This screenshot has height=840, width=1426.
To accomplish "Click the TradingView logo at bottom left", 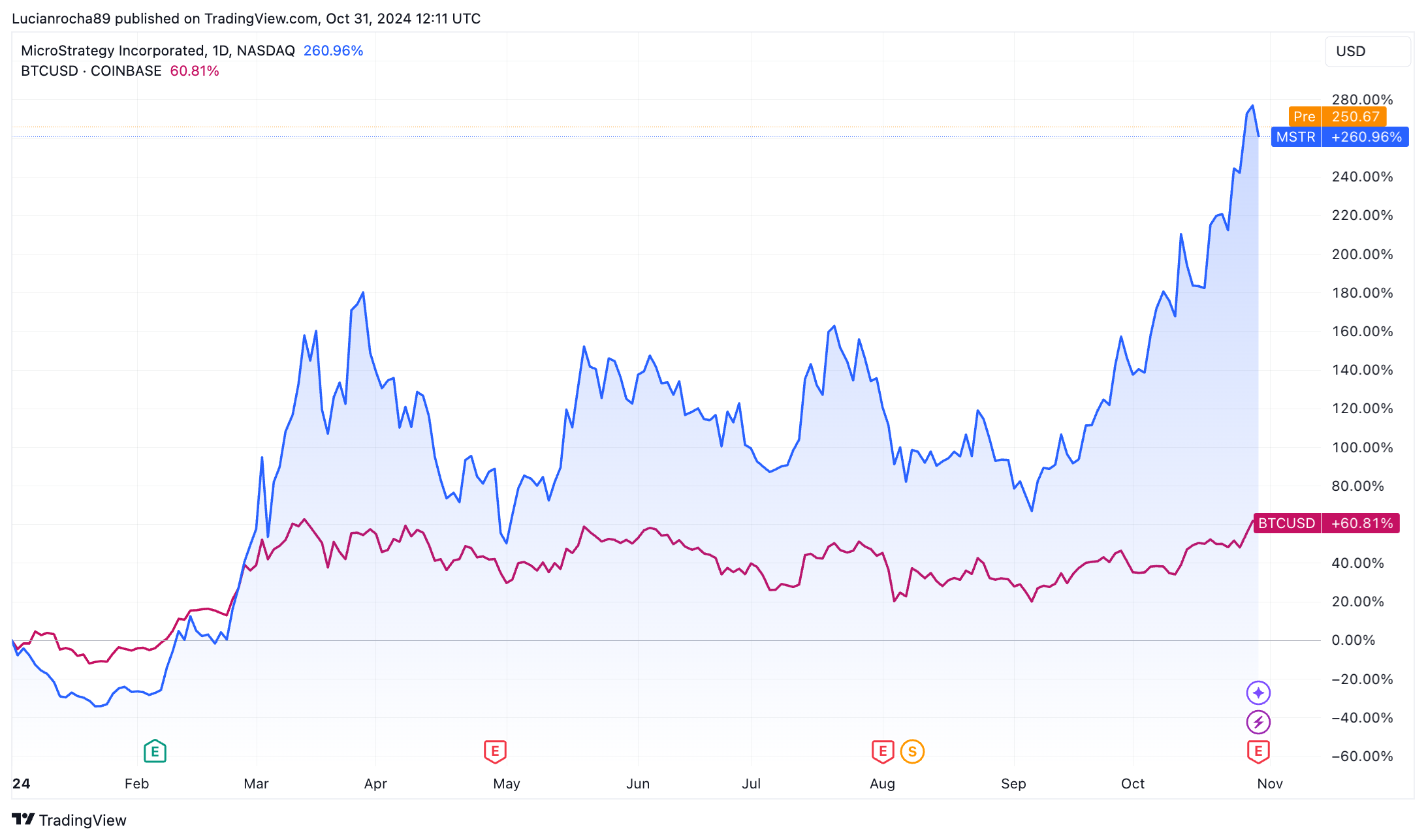I will pos(69,820).
